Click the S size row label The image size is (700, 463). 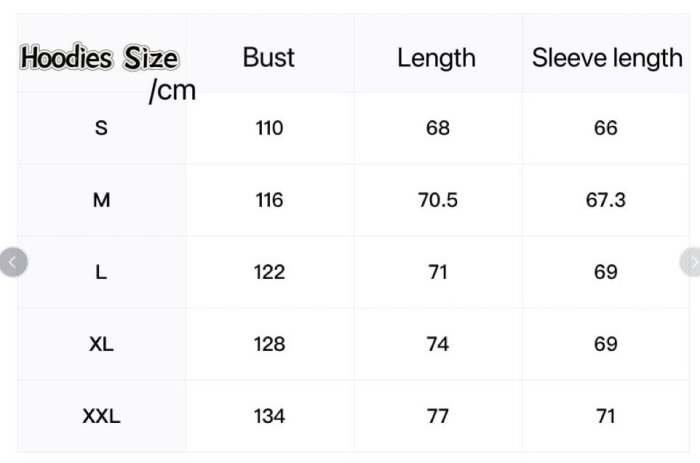(x=101, y=128)
